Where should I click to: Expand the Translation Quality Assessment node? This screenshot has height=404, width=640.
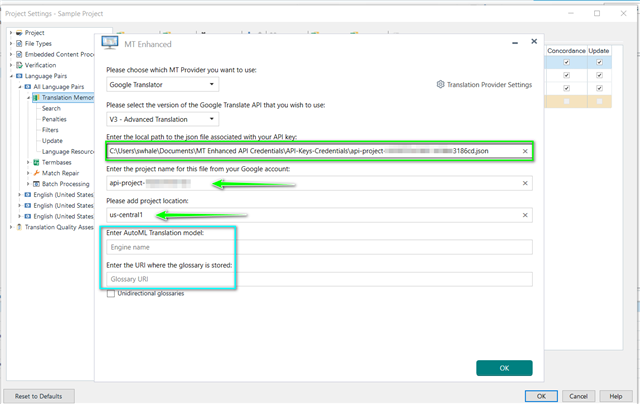pos(11,227)
